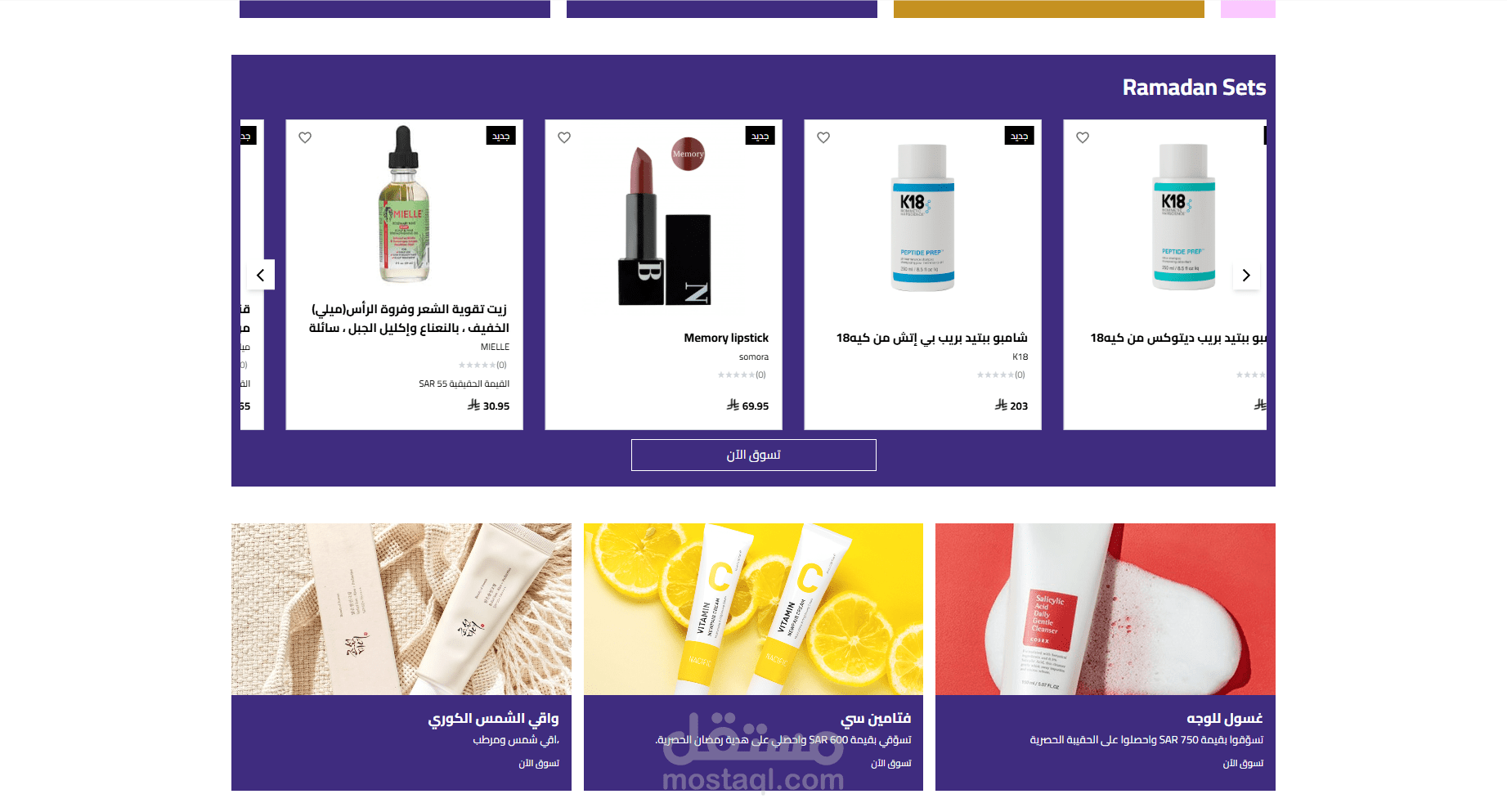Open the Korean sunscreen banner image

click(401, 609)
